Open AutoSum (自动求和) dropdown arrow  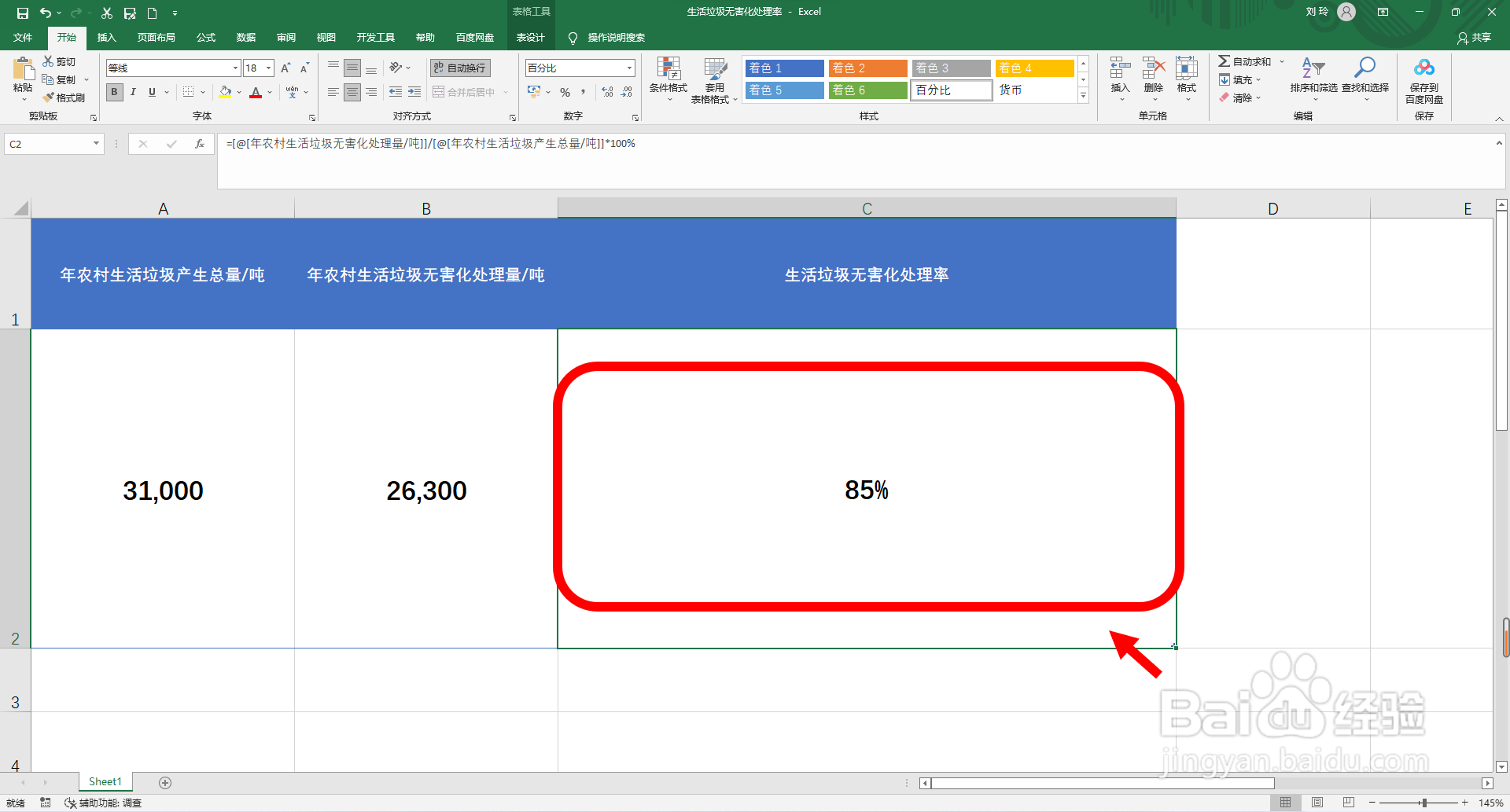pos(1281,61)
